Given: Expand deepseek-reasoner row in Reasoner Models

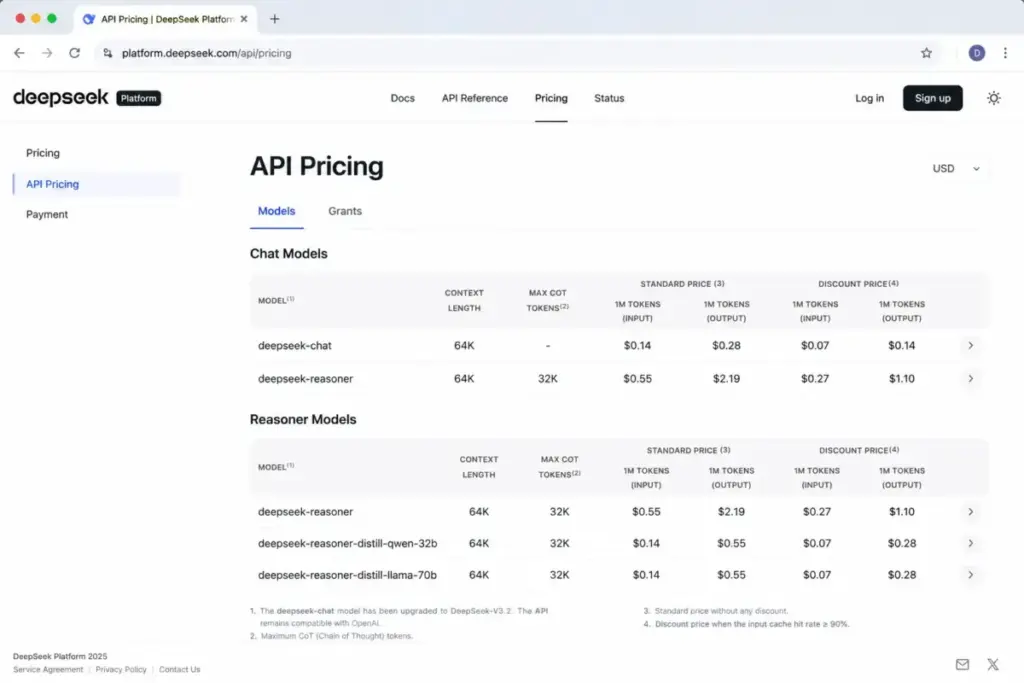Looking at the screenshot, I should (x=970, y=512).
